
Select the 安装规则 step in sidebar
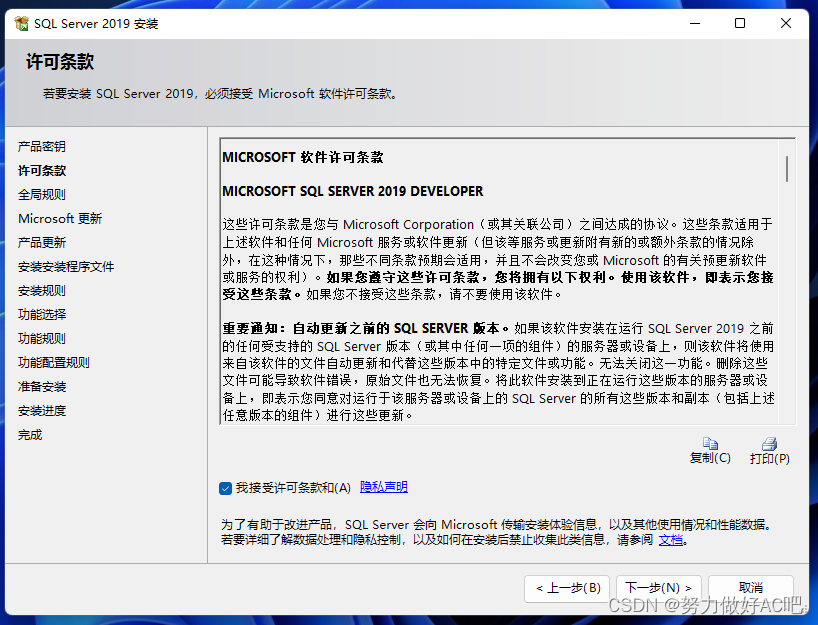tap(42, 291)
